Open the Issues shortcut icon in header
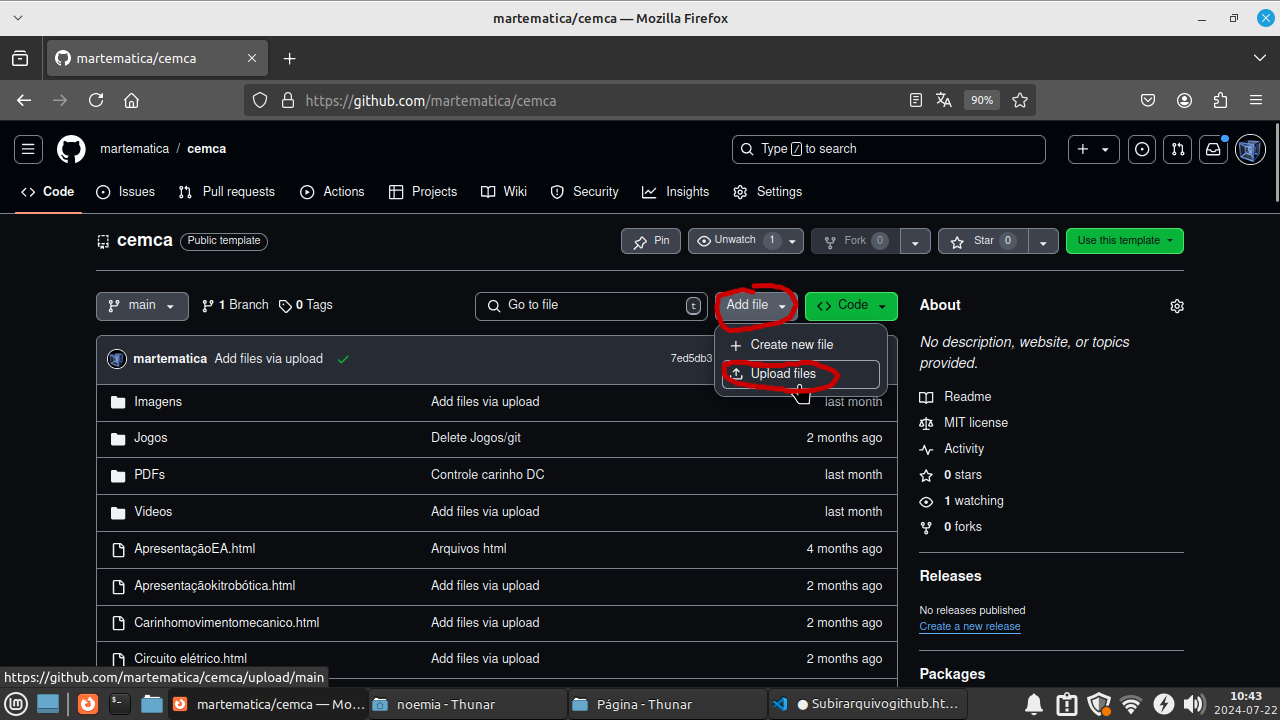The height and width of the screenshot is (720, 1280). (1142, 150)
